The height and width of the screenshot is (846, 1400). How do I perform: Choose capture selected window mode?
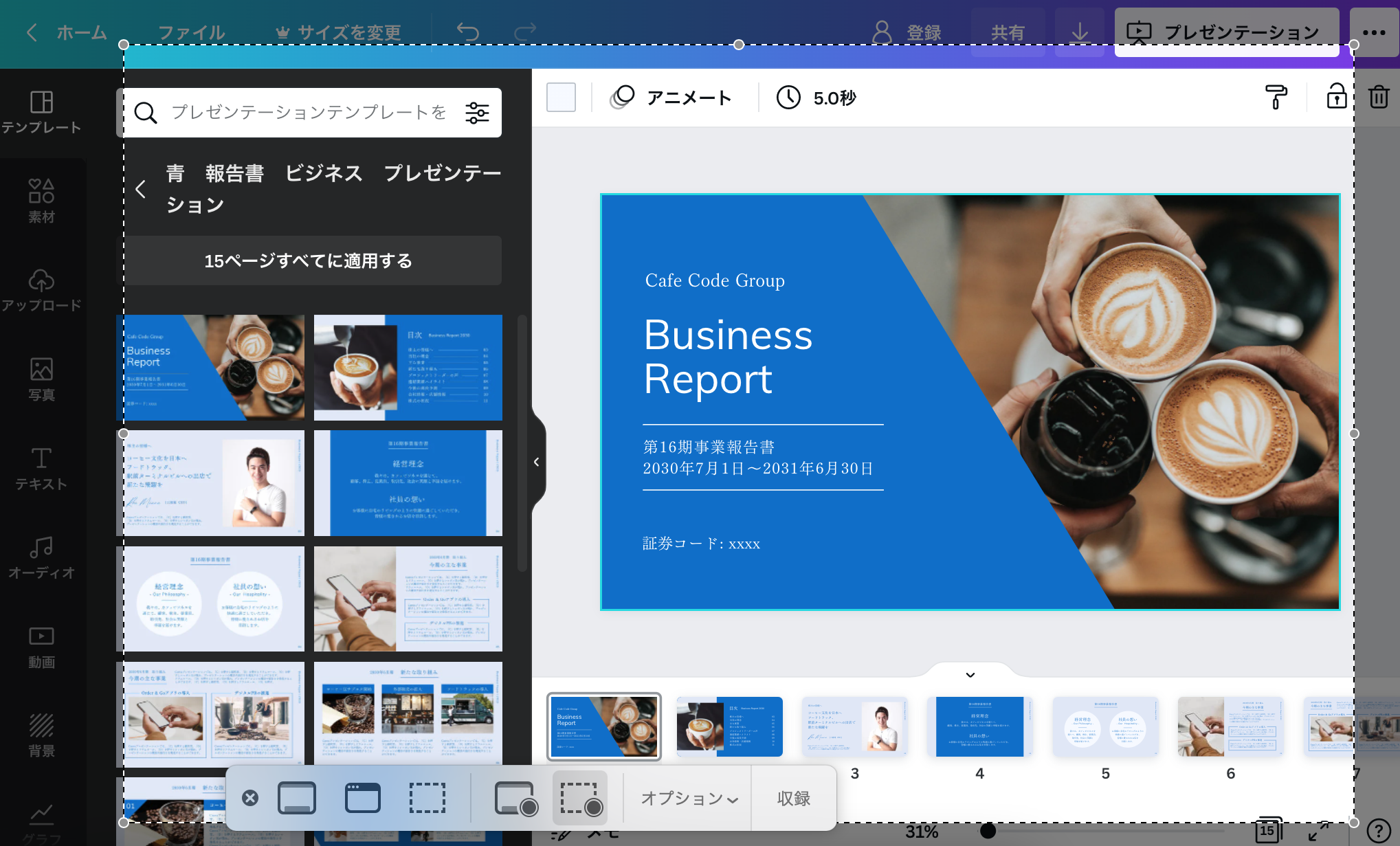[x=362, y=798]
